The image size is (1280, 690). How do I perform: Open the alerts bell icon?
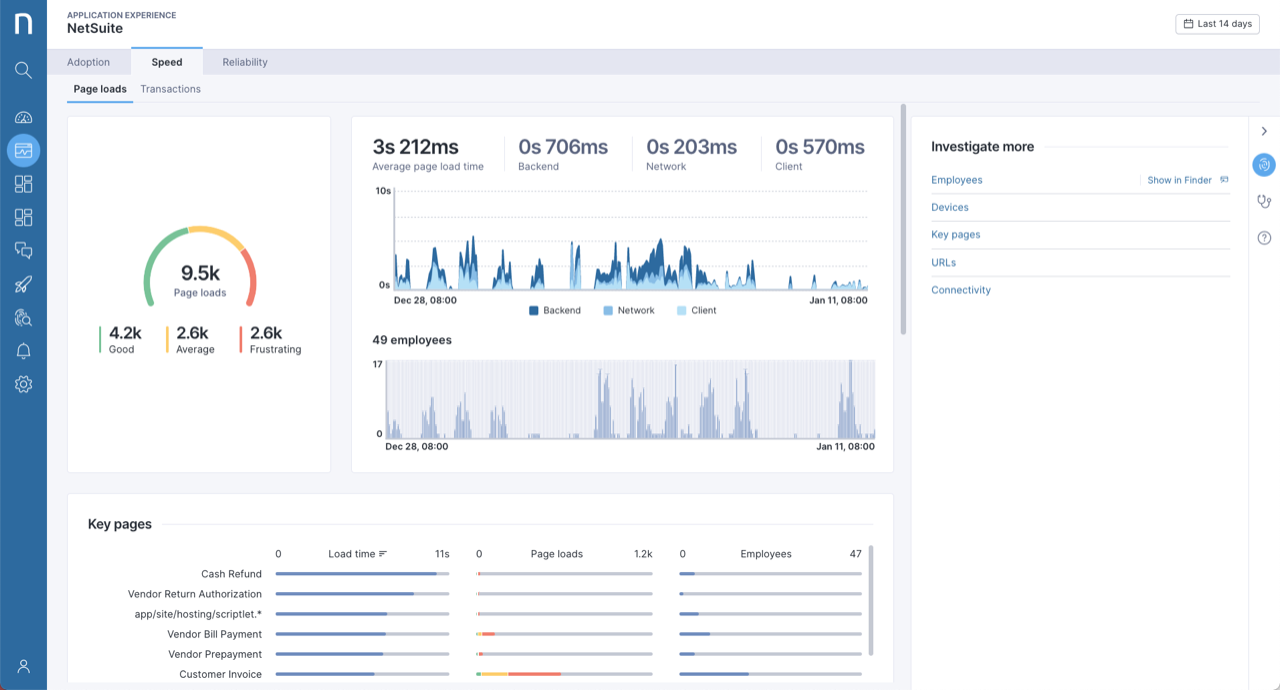point(23,351)
